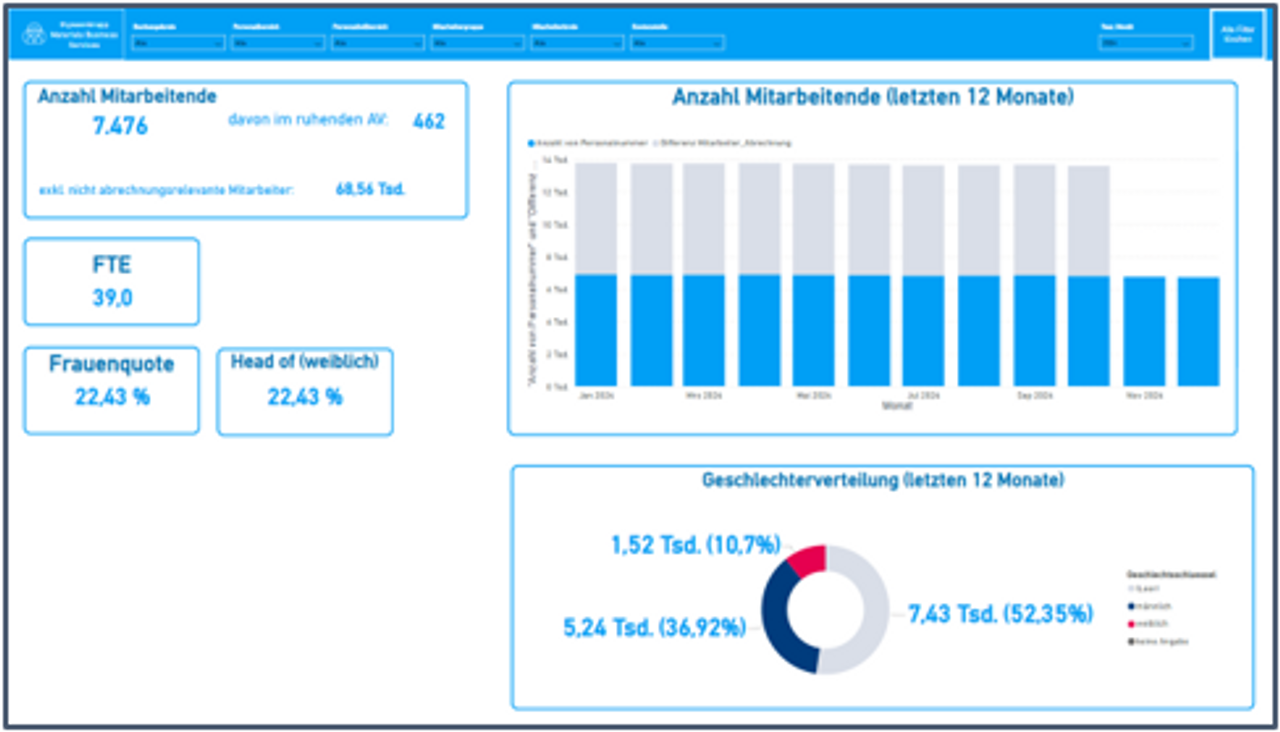The width and height of the screenshot is (1280, 732).
Task: Click the Anzahl von Personalnummer legend dot
Action: click(x=532, y=143)
